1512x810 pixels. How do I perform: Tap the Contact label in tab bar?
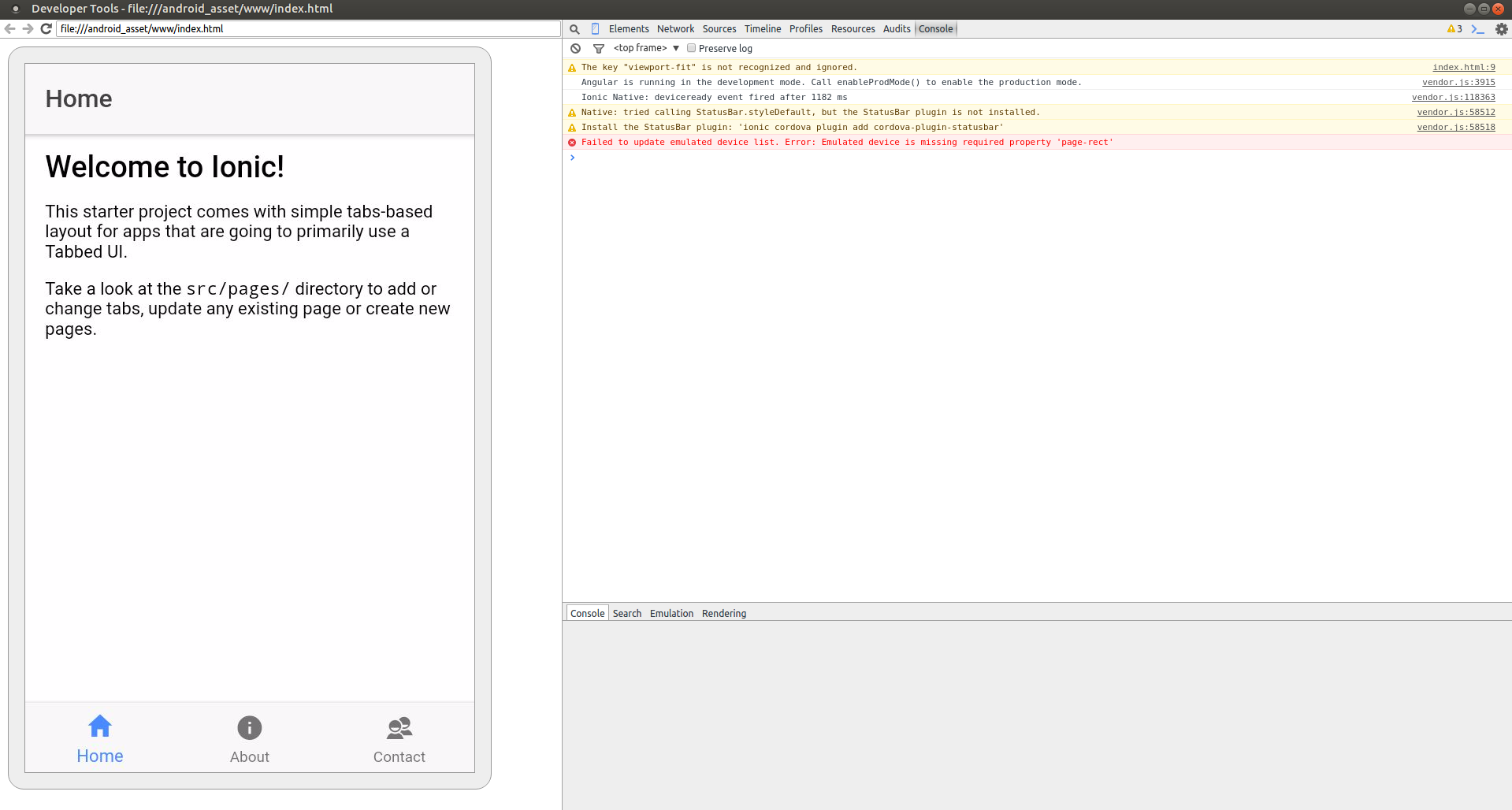(399, 757)
